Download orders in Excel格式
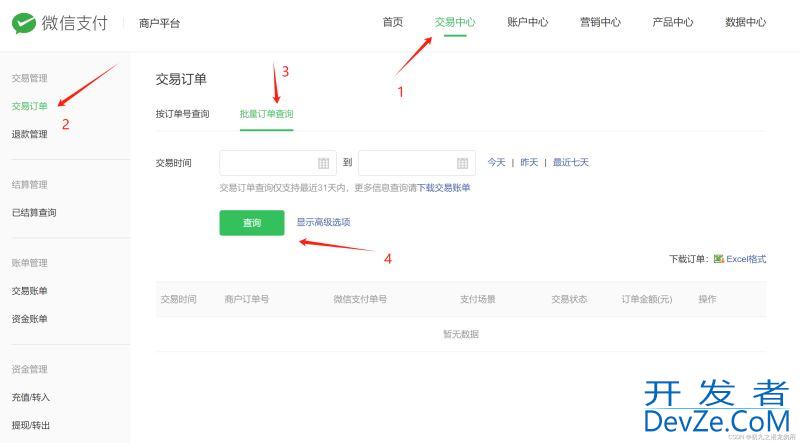Image resolution: width=800 pixels, height=443 pixels. pos(746,259)
